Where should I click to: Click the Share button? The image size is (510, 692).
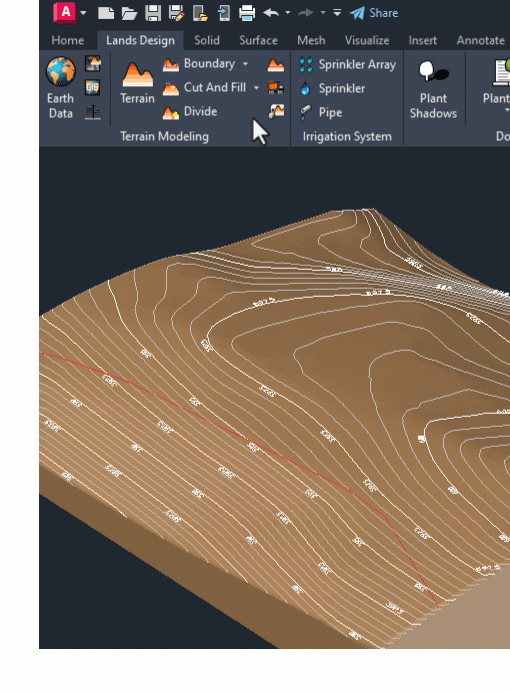click(374, 13)
